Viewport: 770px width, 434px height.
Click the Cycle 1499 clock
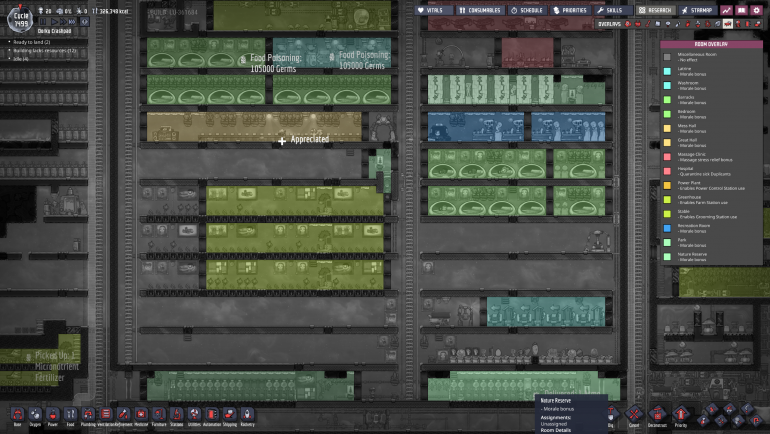coord(21,20)
